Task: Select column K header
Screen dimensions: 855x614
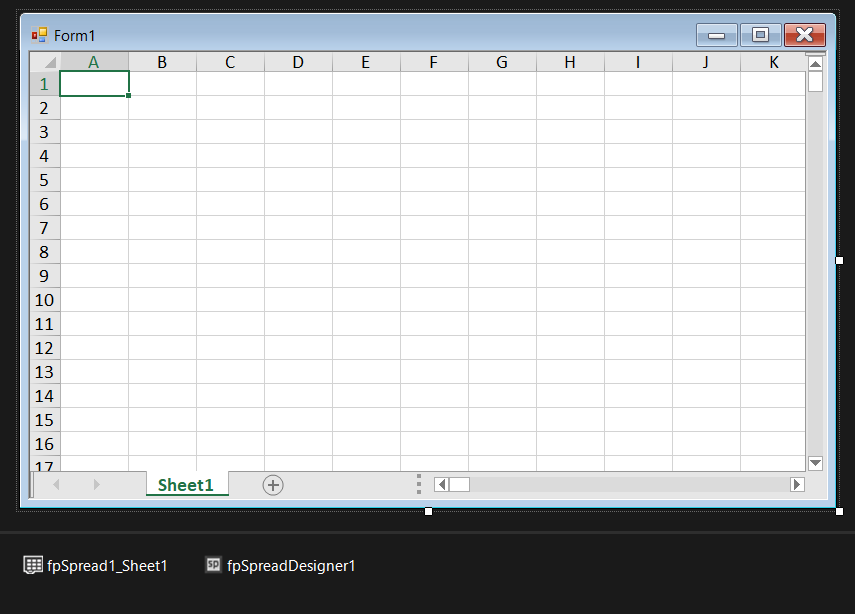Action: pos(773,62)
